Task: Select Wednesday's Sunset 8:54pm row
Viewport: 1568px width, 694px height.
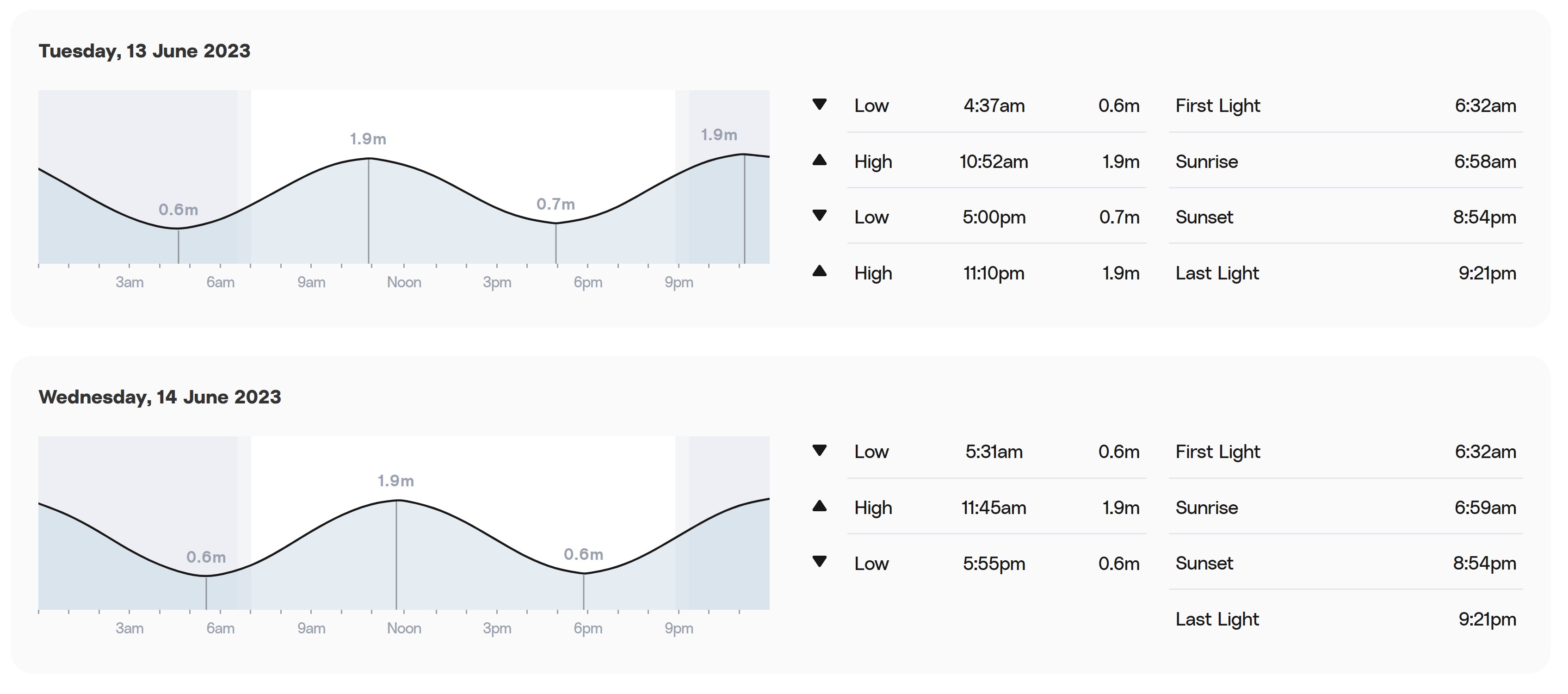Action: (x=1346, y=563)
